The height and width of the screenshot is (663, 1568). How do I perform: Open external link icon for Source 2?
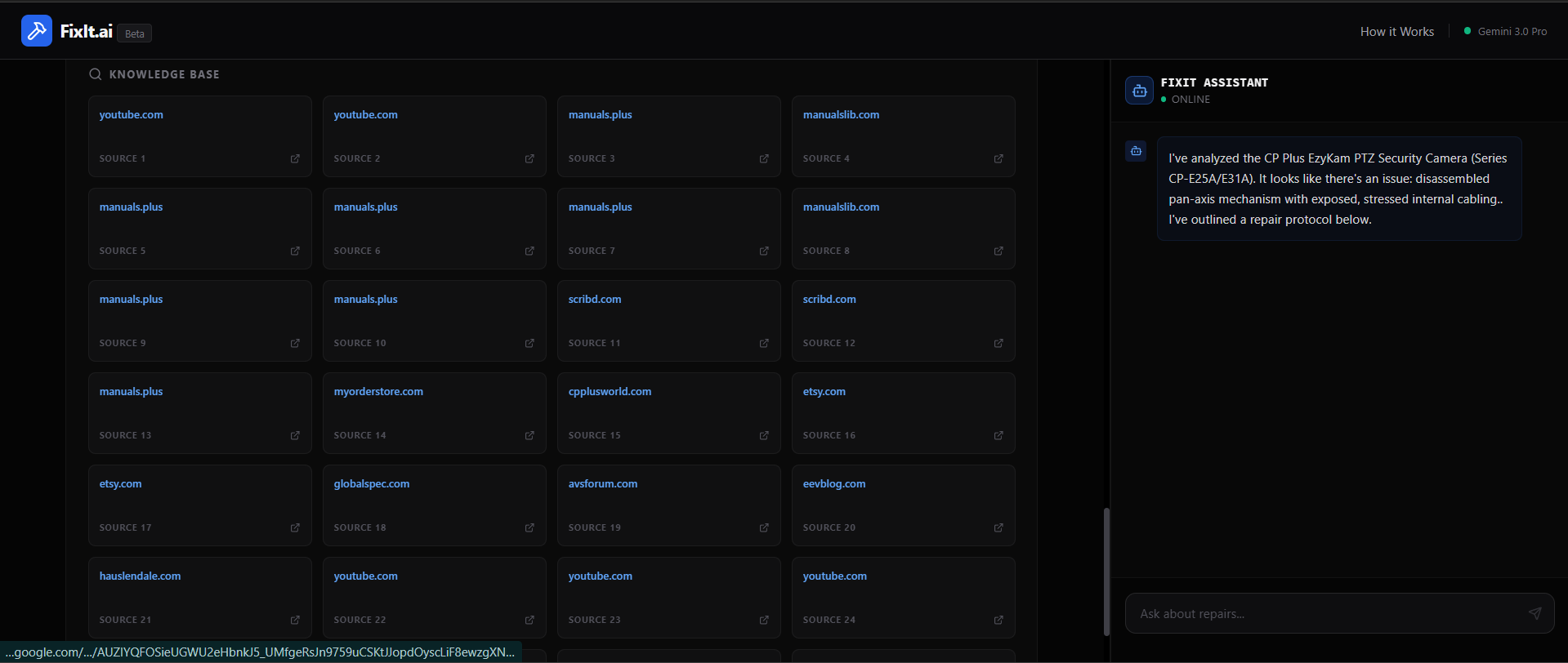(529, 158)
